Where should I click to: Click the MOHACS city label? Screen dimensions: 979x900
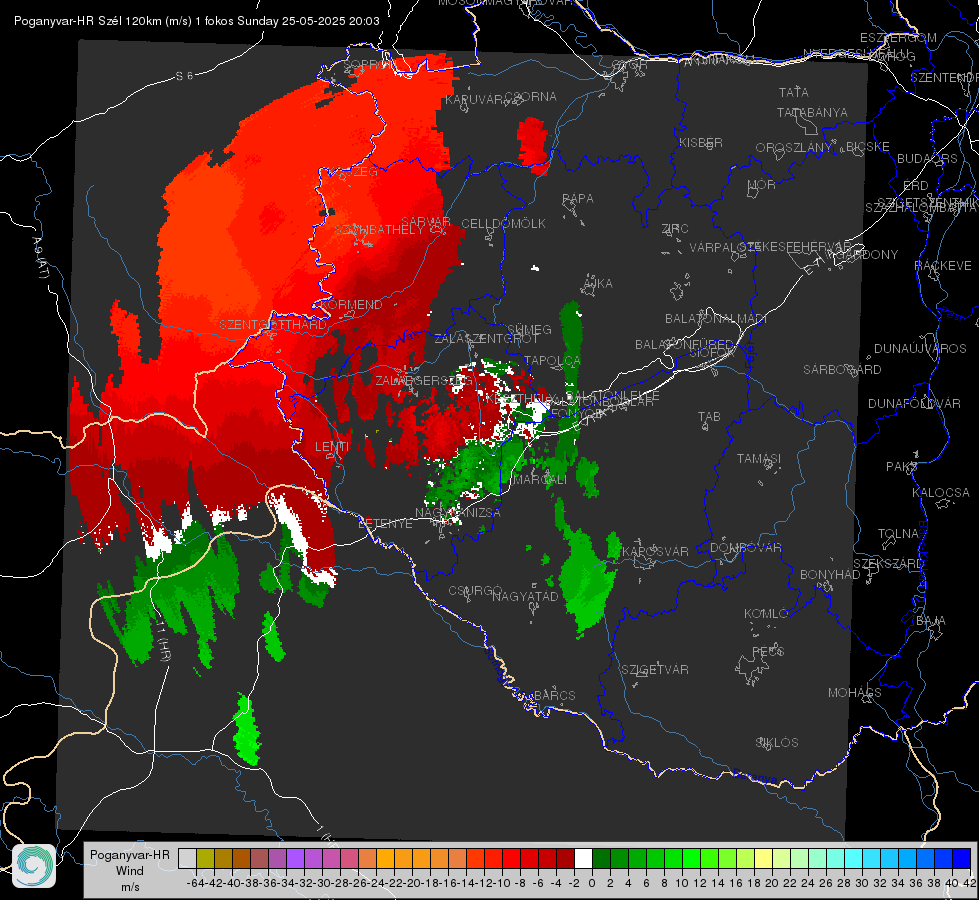tap(854, 693)
